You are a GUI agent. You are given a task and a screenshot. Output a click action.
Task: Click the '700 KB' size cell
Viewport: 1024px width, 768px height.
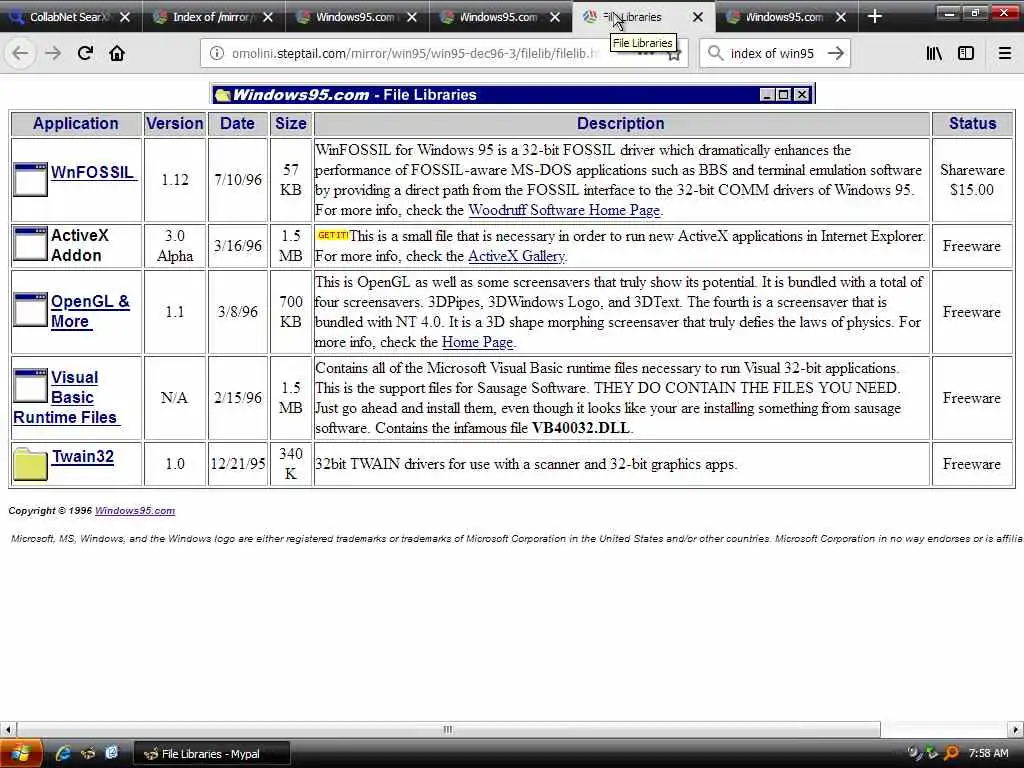(291, 312)
